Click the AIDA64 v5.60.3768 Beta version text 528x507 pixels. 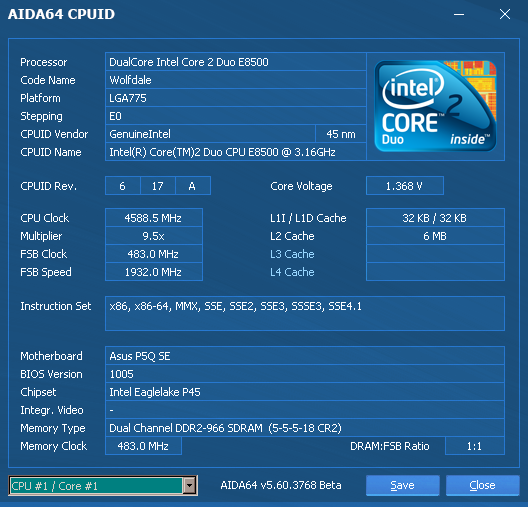pyautogui.click(x=281, y=485)
